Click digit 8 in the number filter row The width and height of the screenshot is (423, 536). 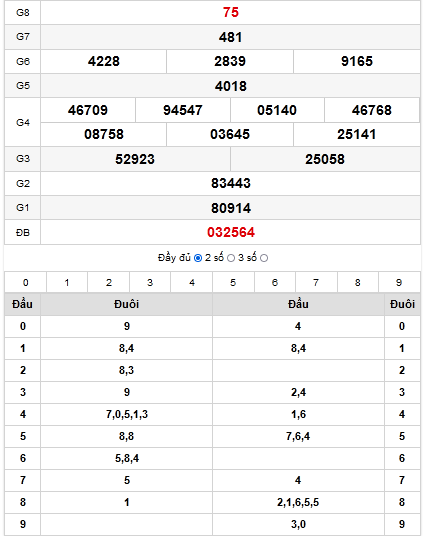[358, 283]
